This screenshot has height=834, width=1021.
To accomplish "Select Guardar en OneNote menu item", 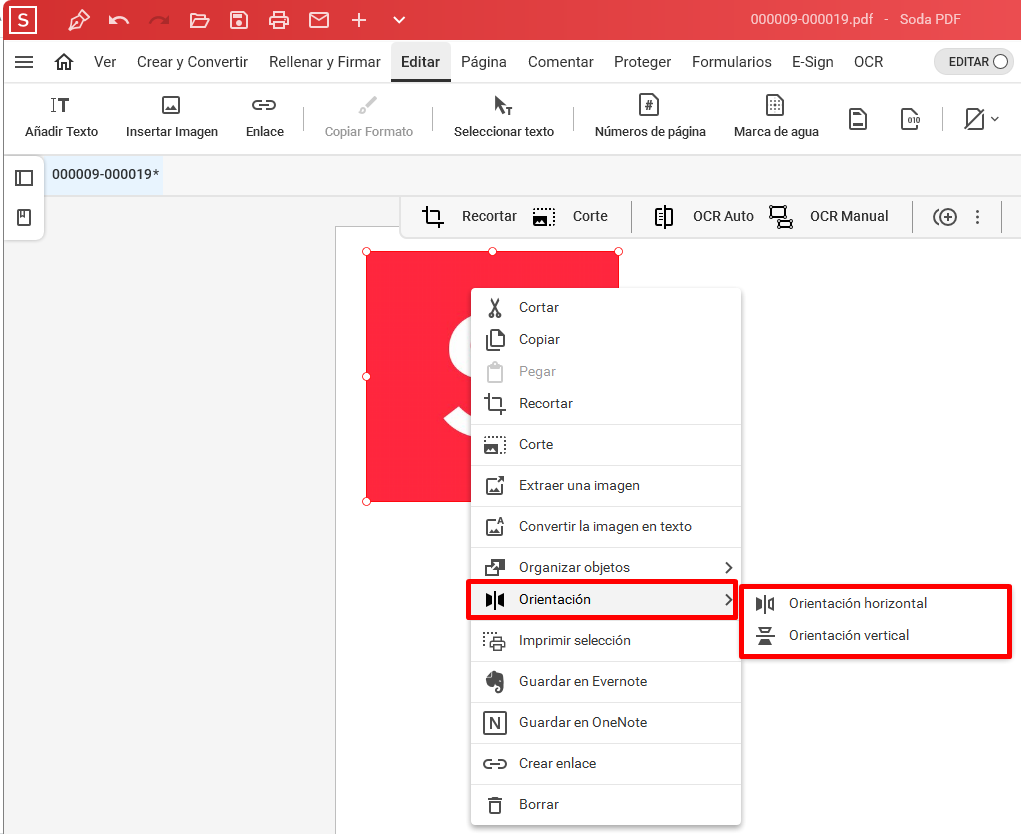I will coord(606,722).
